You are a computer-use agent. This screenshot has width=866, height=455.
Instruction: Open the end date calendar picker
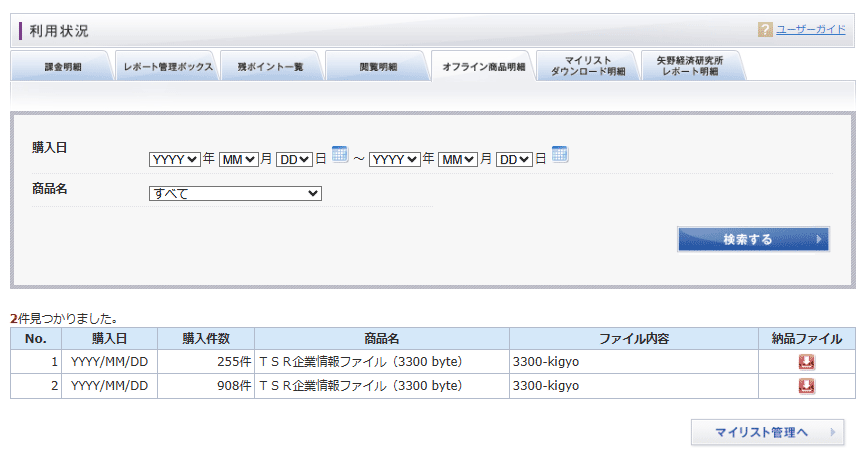(560, 155)
